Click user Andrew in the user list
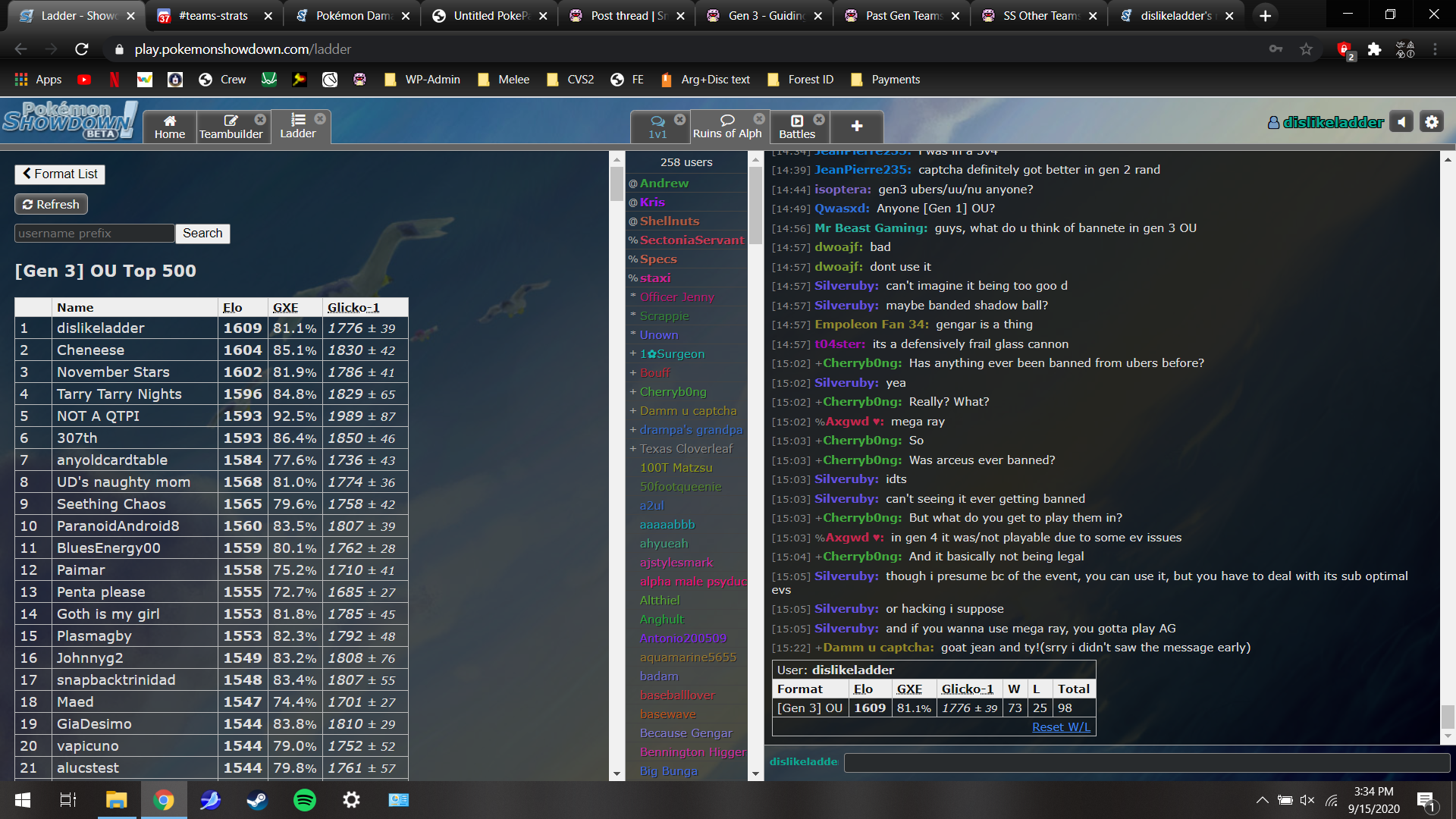Viewport: 1456px width, 819px height. [x=664, y=184]
